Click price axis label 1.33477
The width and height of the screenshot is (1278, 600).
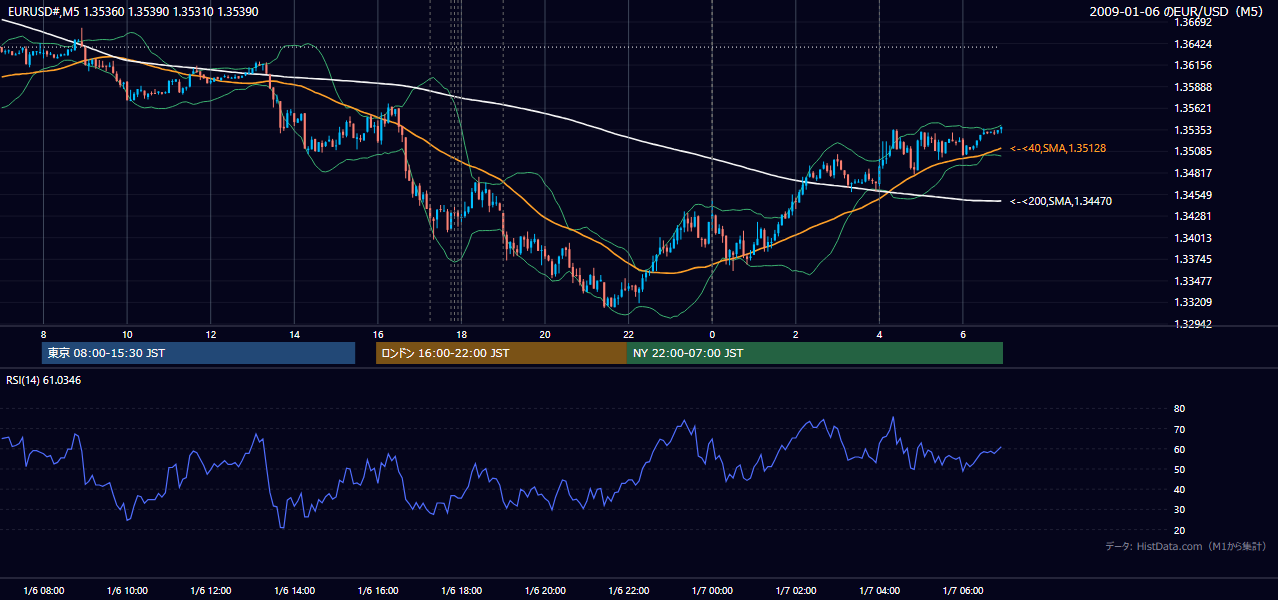(1193, 281)
